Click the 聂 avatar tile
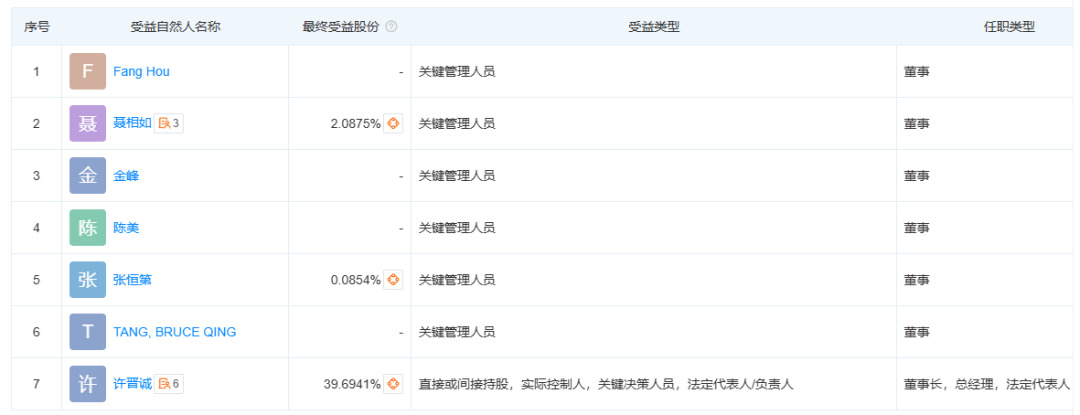Screen dimensions: 1080x415 [x=88, y=124]
